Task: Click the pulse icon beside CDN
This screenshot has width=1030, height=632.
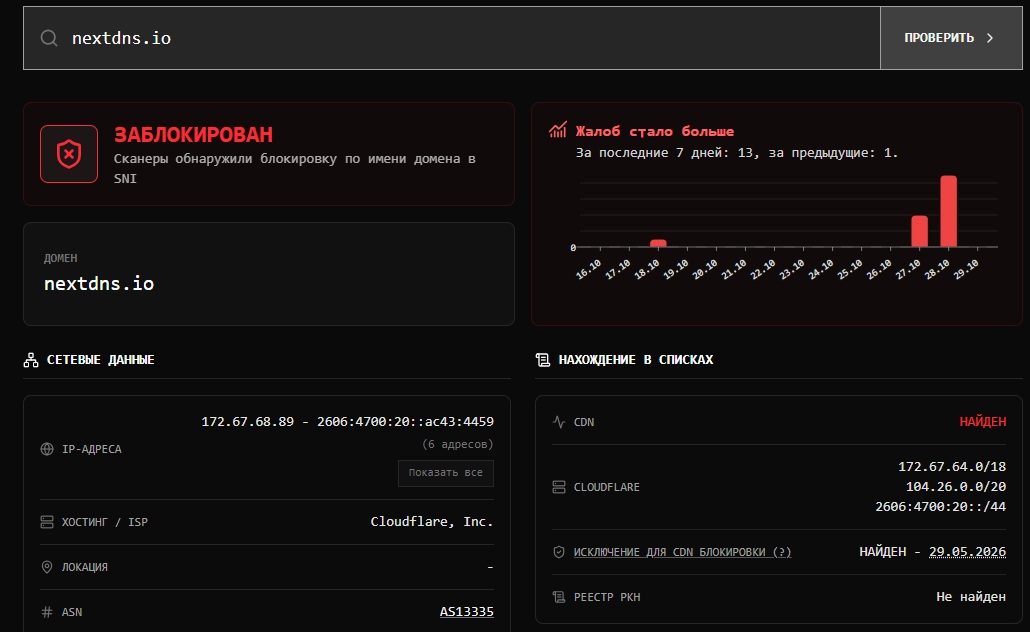Action: click(x=559, y=422)
